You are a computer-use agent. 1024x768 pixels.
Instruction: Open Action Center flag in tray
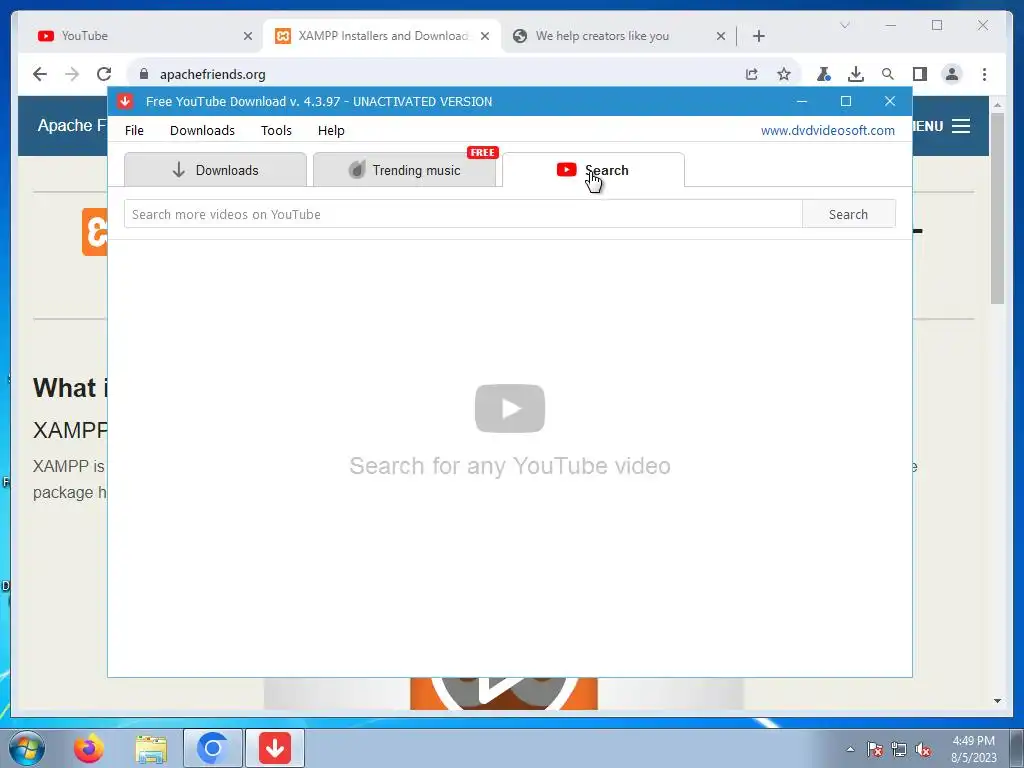coord(874,749)
